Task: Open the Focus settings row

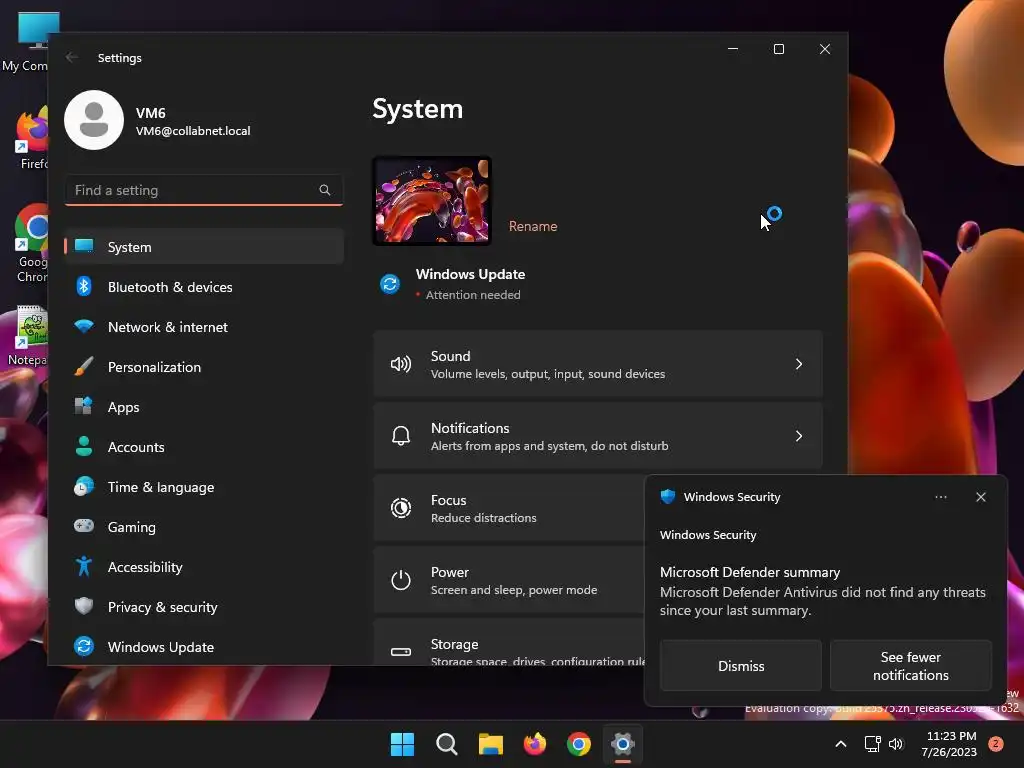Action: click(x=509, y=508)
